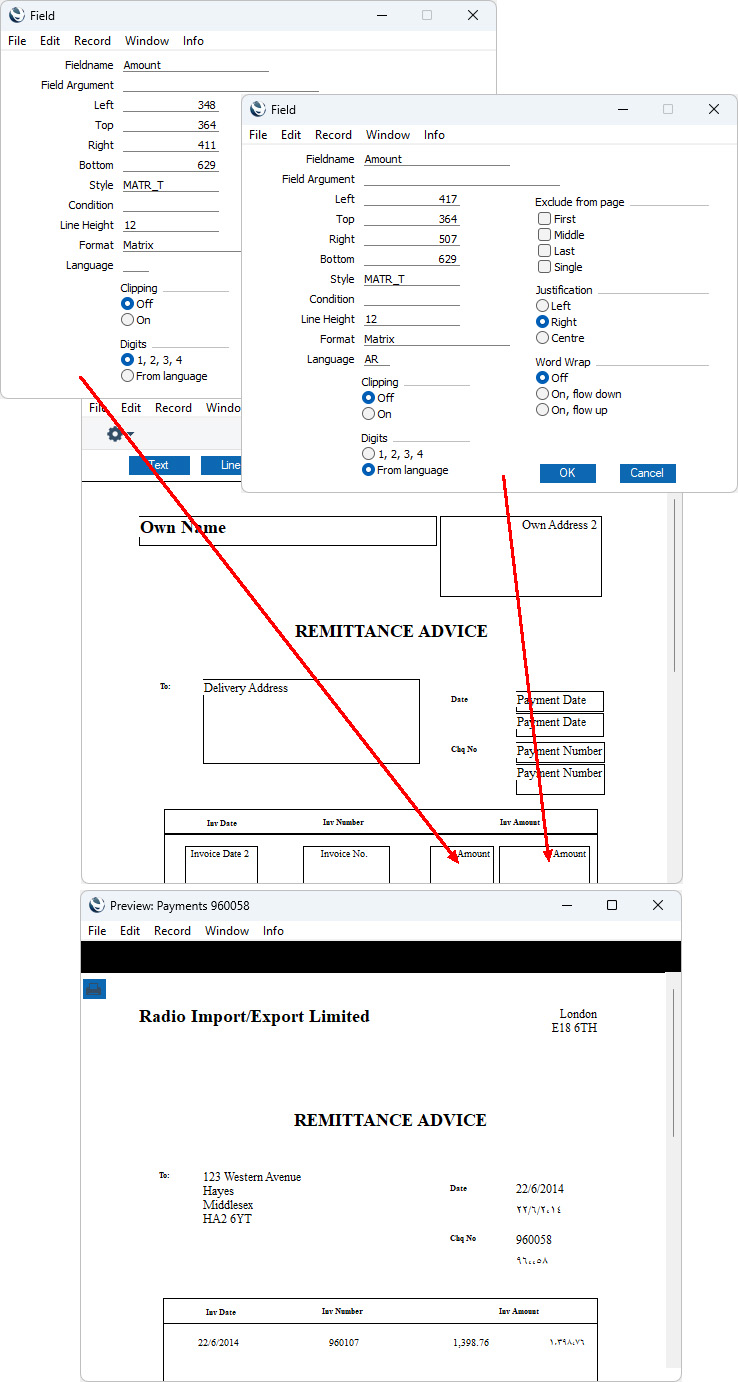Select Own Address 2 field in form
The width and height of the screenshot is (738, 1382).
(521, 556)
